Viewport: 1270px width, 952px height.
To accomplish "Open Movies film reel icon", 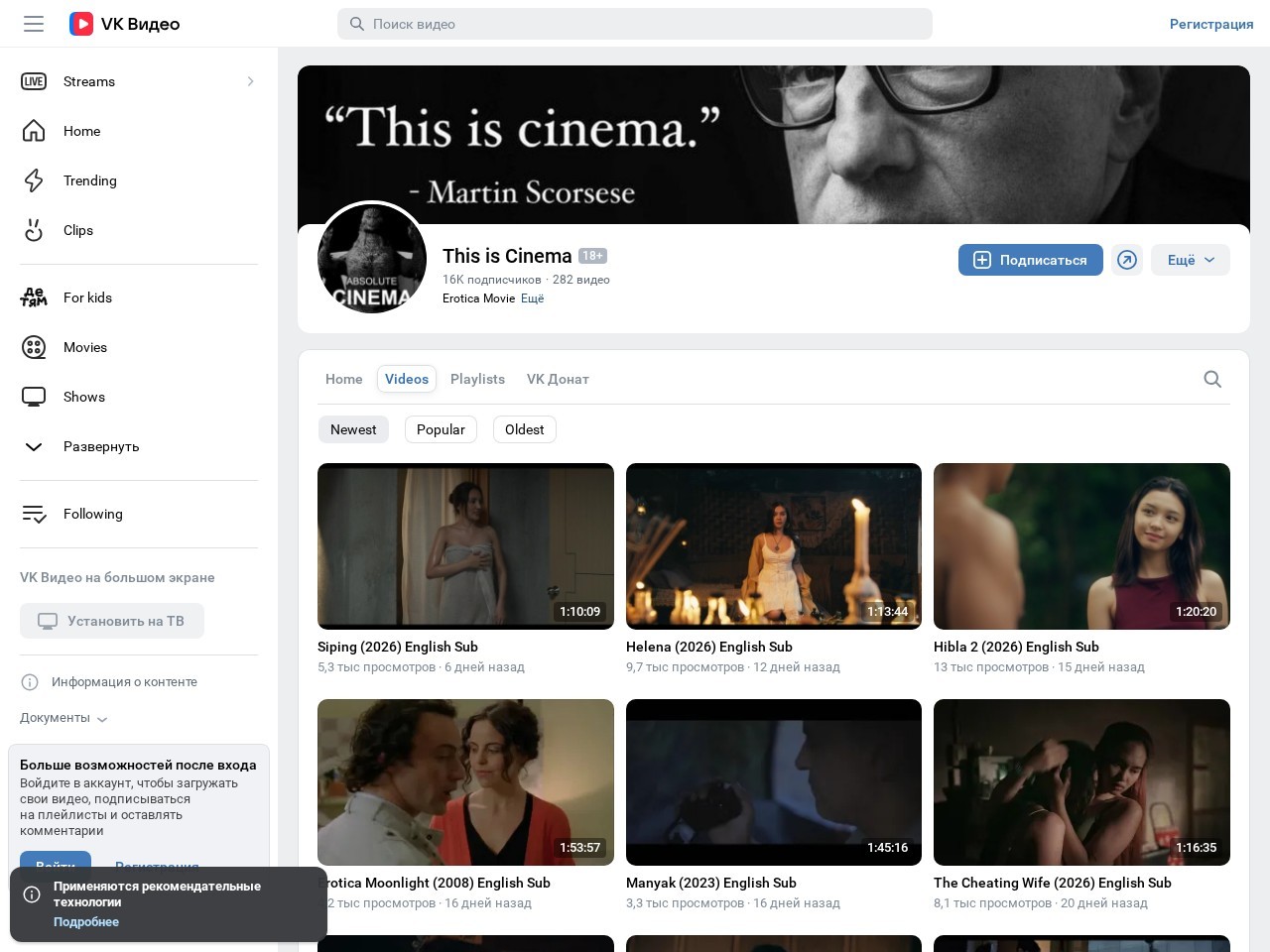I will click(x=34, y=347).
